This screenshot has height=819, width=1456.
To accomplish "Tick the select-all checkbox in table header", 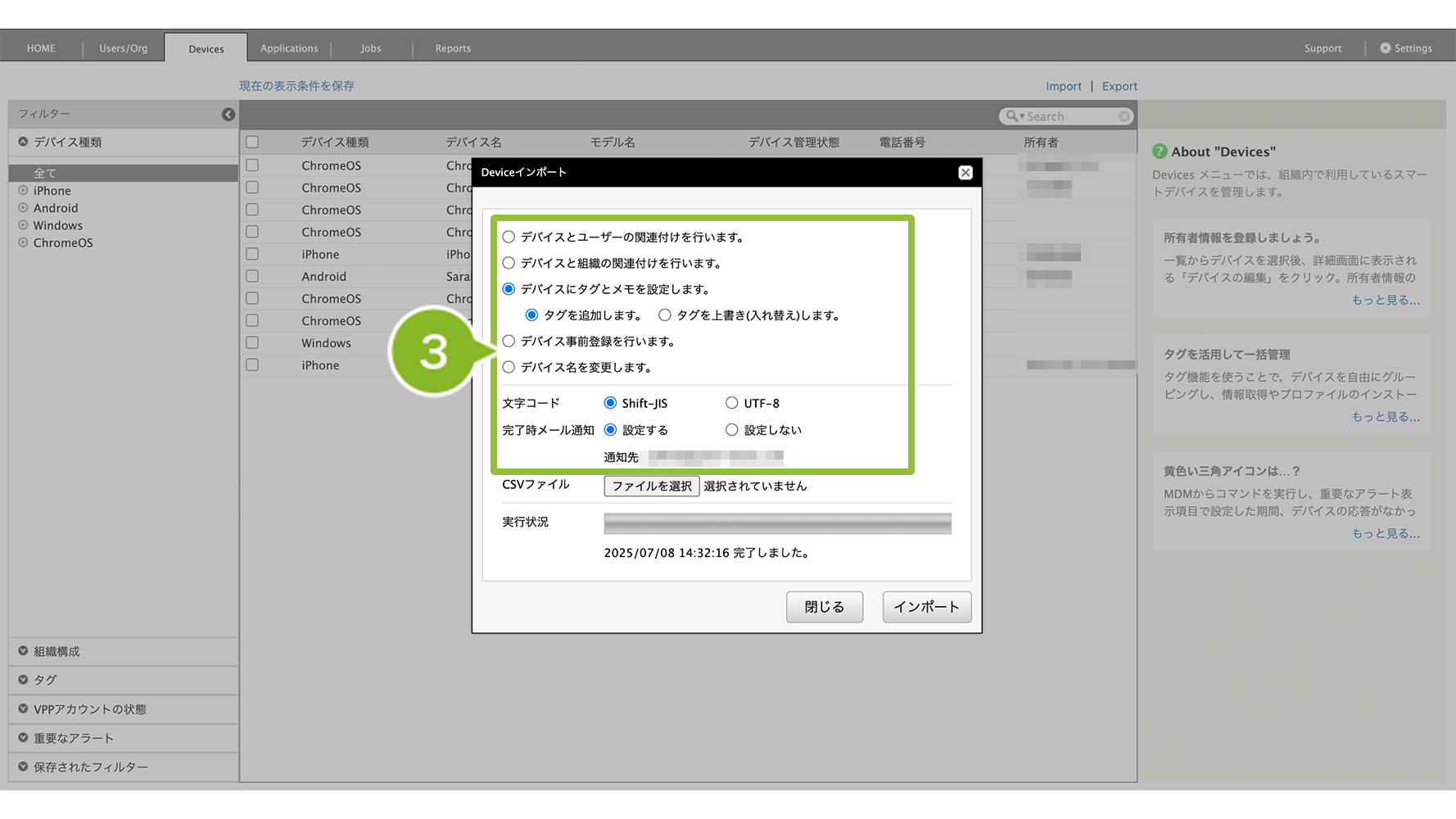I will click(x=252, y=143).
